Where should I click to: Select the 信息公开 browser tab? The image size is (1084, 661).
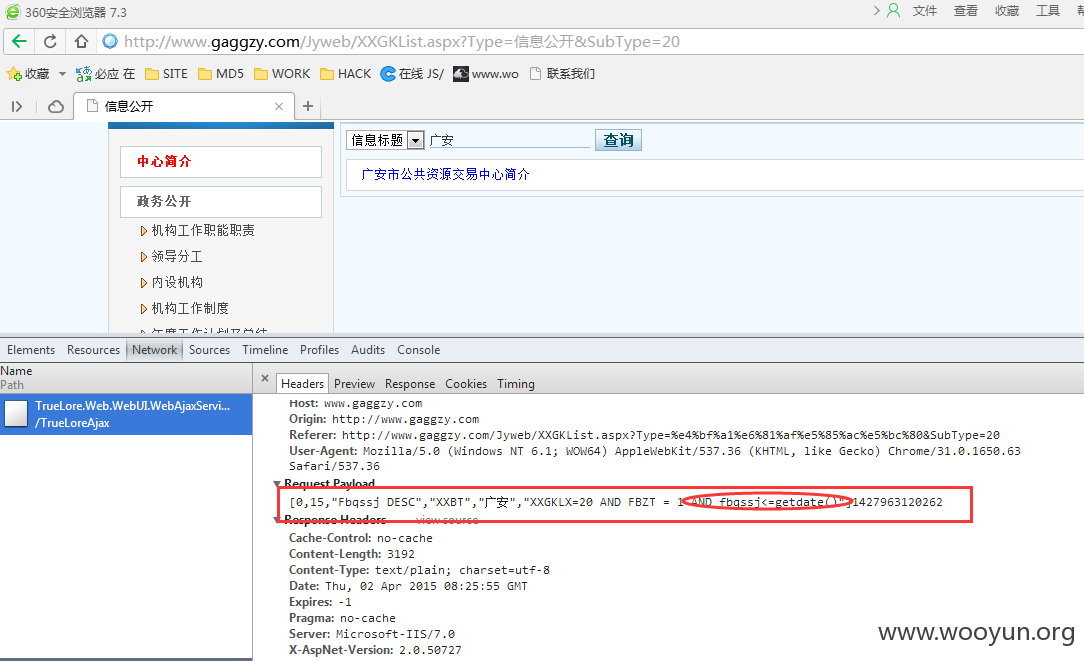click(x=184, y=106)
